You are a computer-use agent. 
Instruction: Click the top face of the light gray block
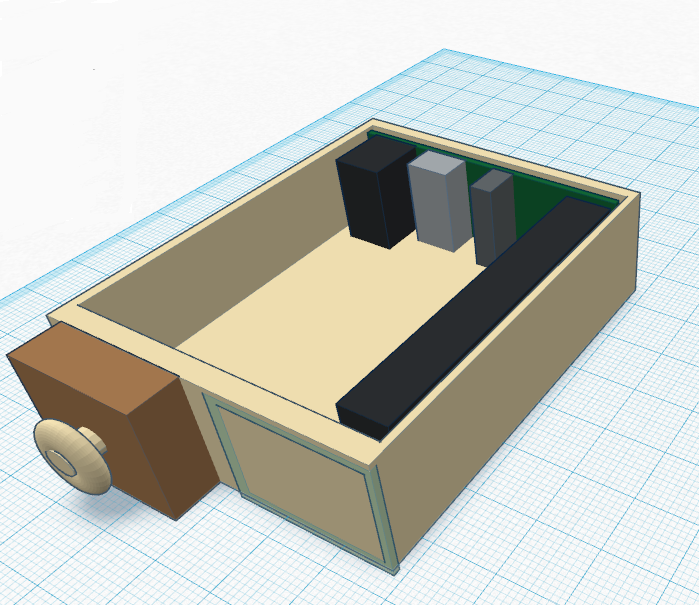click(x=438, y=165)
